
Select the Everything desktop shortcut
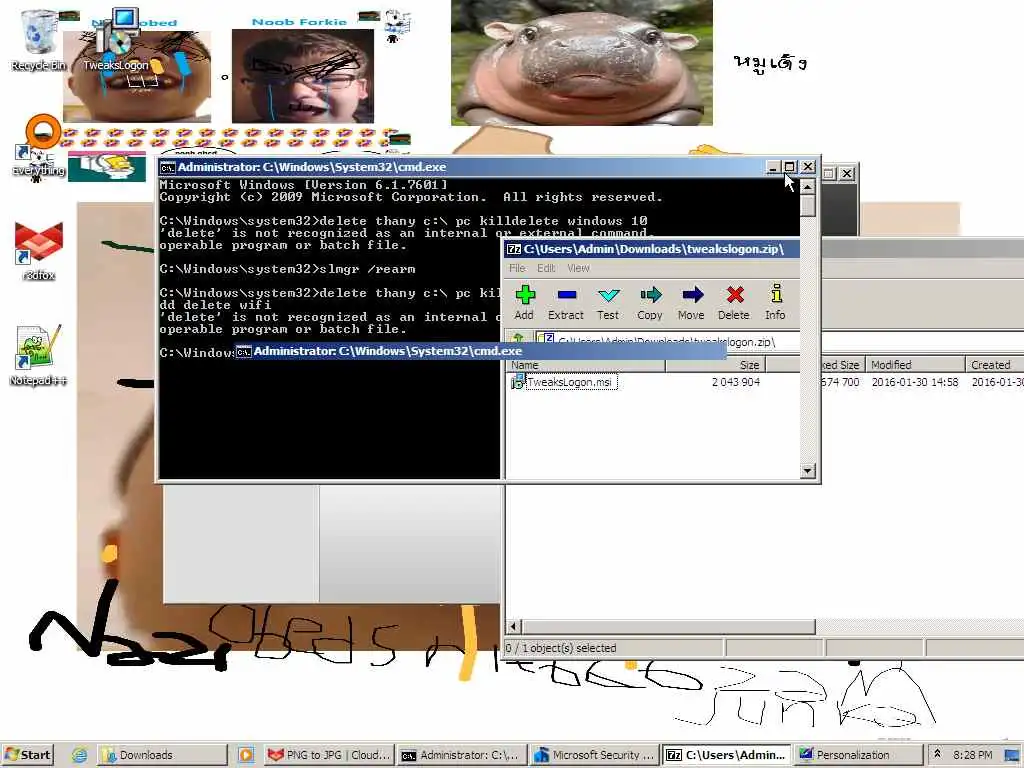39,147
